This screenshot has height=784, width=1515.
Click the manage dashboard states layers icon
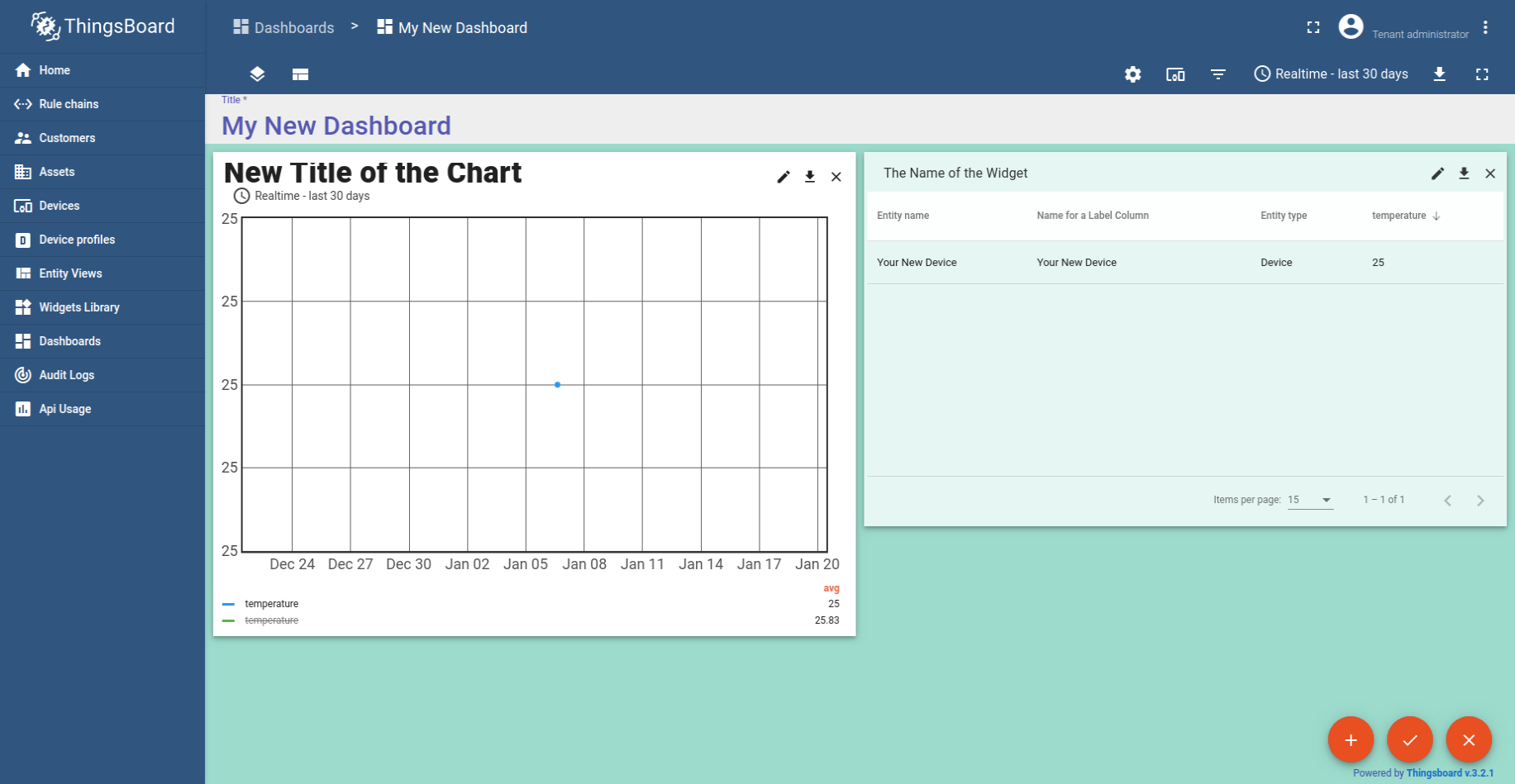[x=257, y=74]
